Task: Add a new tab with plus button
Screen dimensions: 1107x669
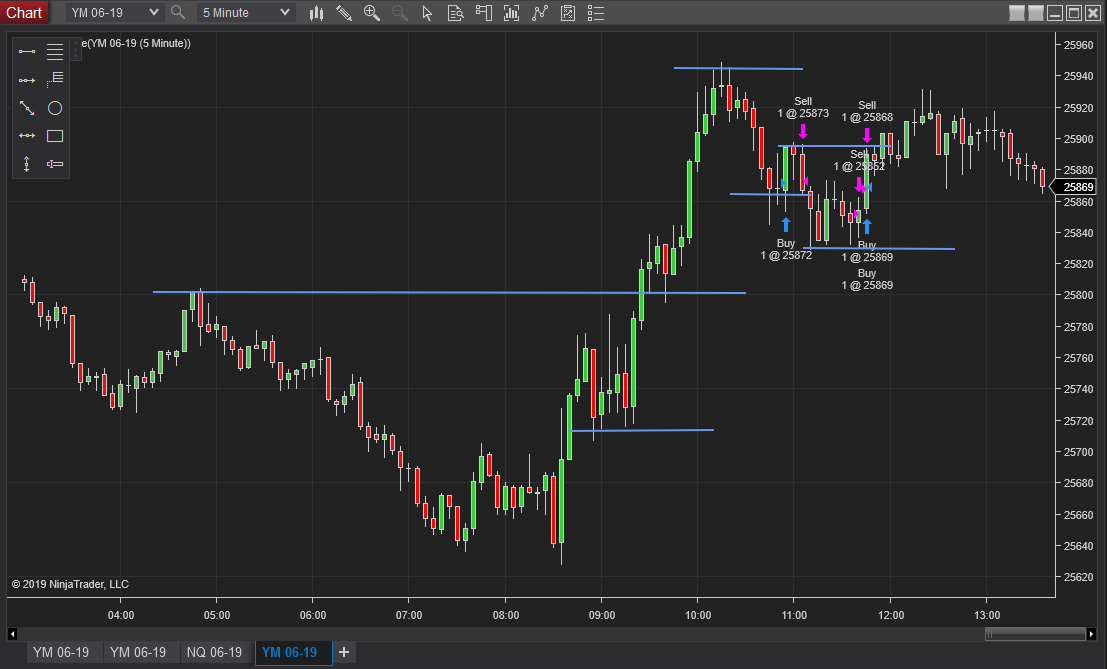Action: pos(344,652)
